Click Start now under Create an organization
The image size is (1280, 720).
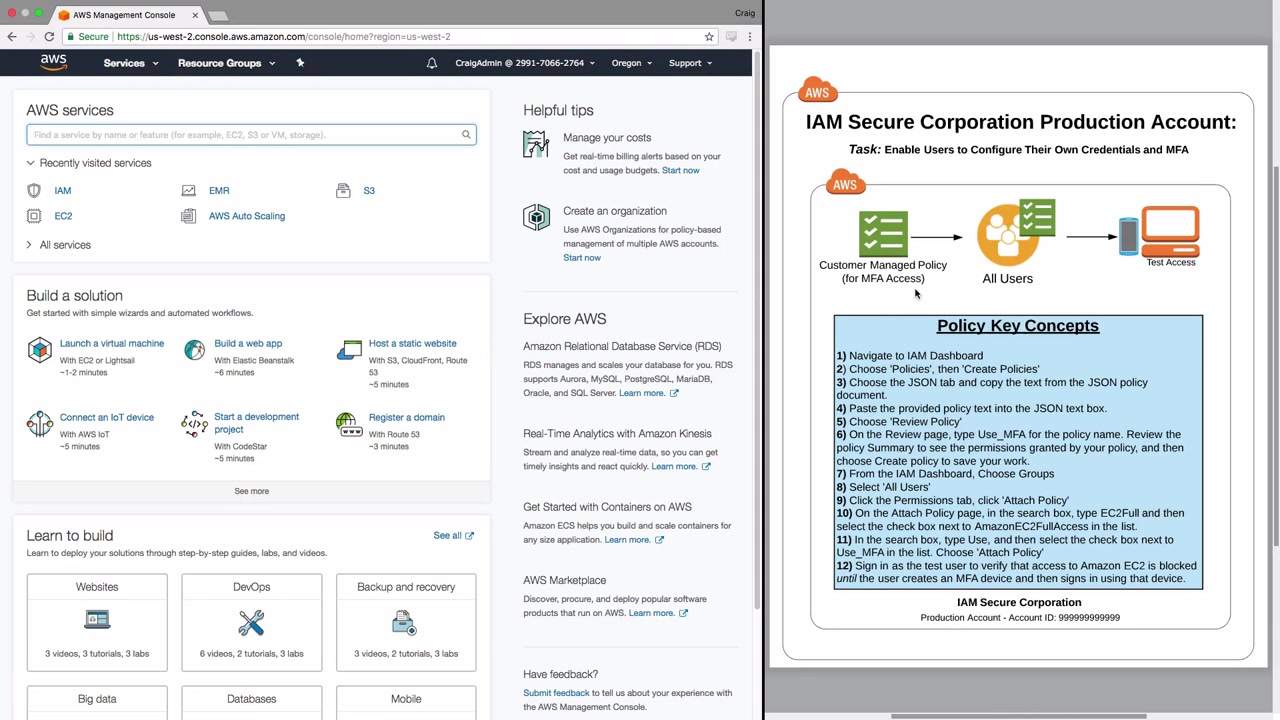tap(582, 258)
